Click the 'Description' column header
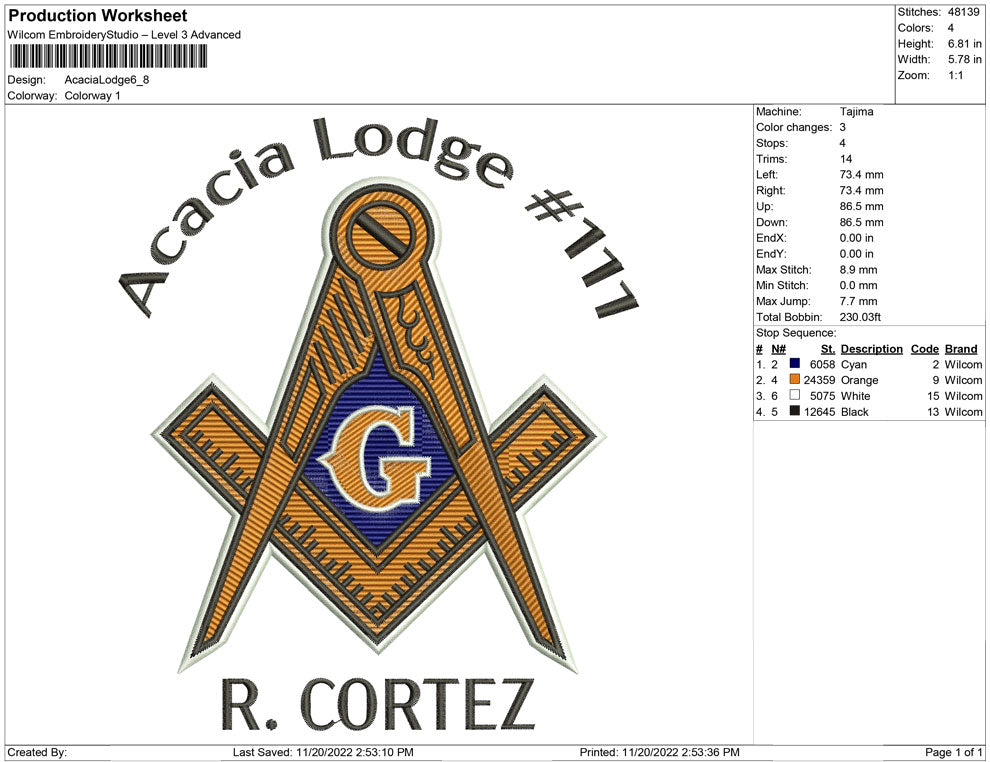The image size is (990, 762). [871, 349]
